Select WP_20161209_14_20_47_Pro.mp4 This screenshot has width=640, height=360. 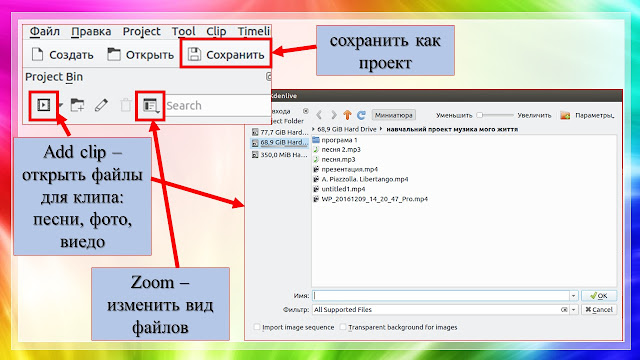point(370,199)
